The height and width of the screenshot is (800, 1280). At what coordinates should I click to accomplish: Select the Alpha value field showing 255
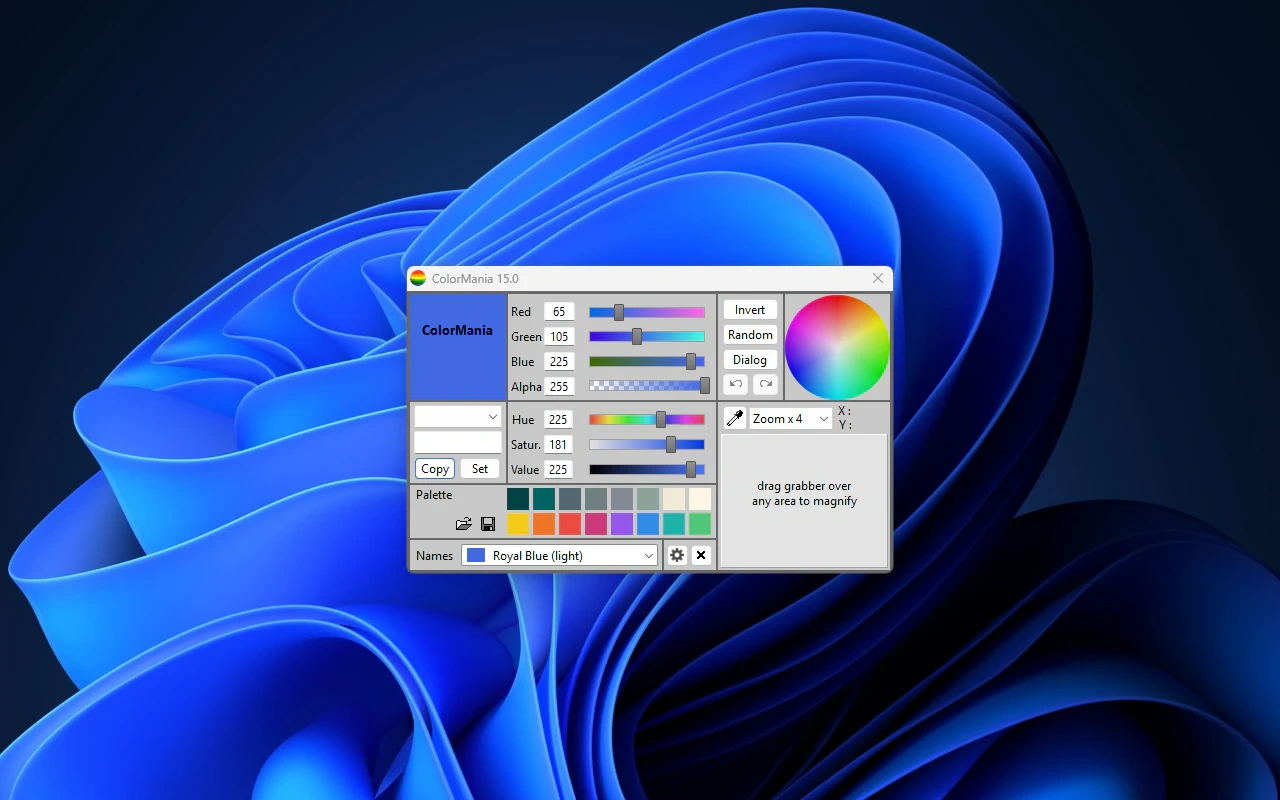pyautogui.click(x=559, y=386)
